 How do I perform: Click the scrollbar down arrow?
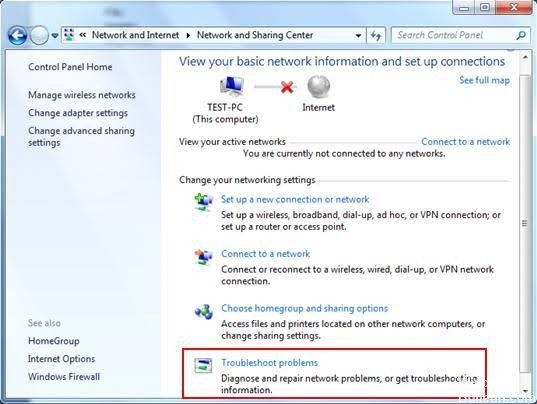(525, 391)
